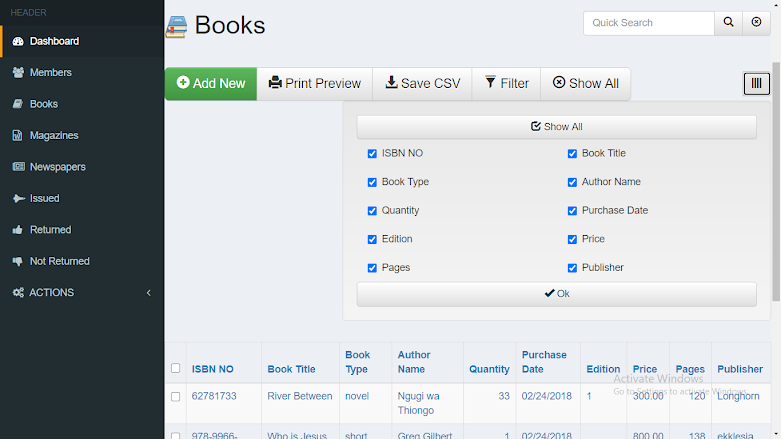Select the row checkbox for River Between
The image size is (781, 439).
175,397
